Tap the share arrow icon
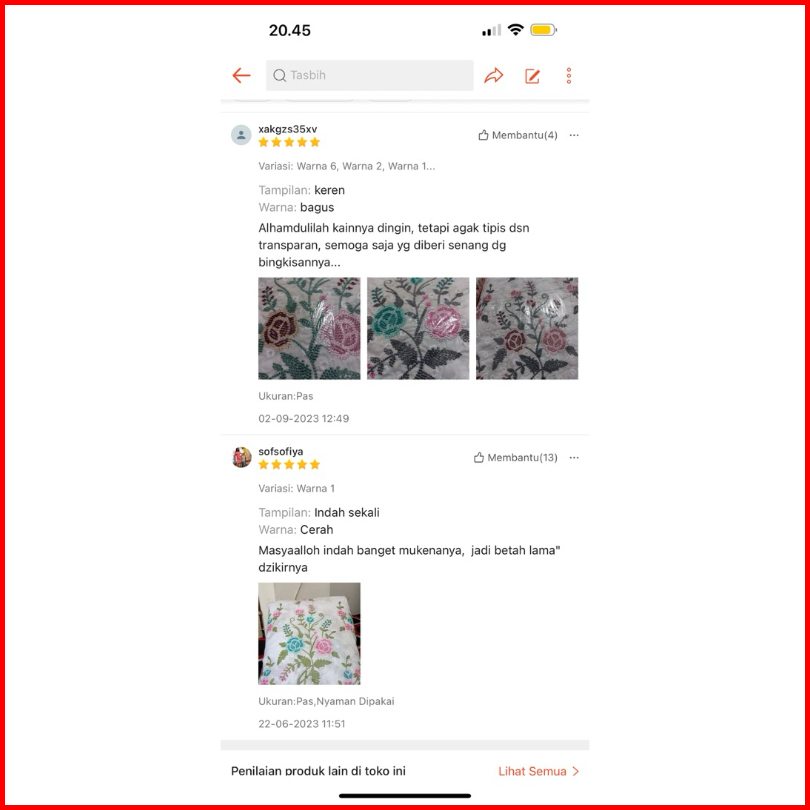Screen dimensions: 810x810 (493, 75)
